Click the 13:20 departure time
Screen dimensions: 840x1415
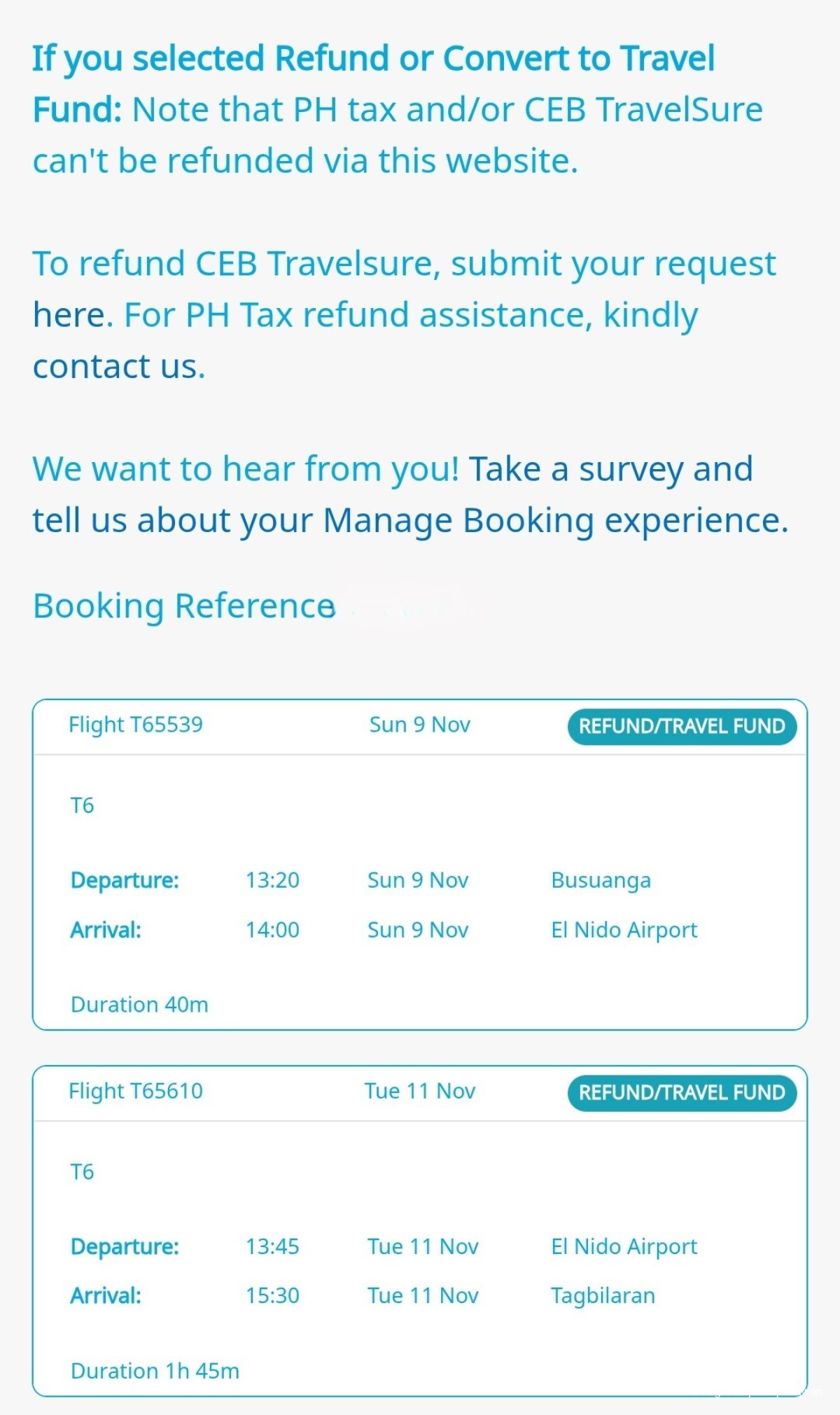tap(272, 880)
